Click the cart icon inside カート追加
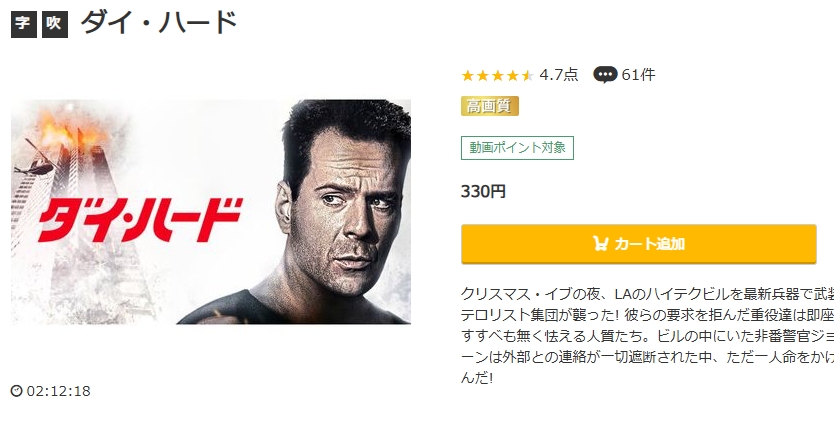 pos(601,244)
